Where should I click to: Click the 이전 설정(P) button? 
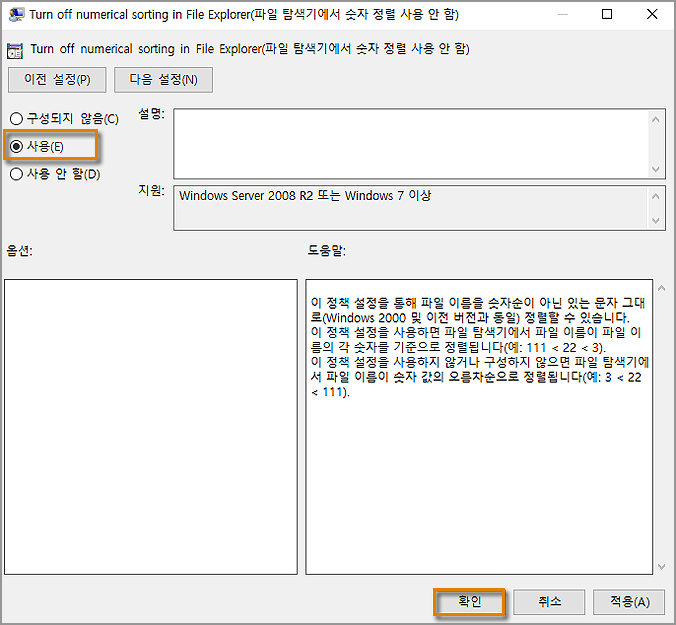57,80
